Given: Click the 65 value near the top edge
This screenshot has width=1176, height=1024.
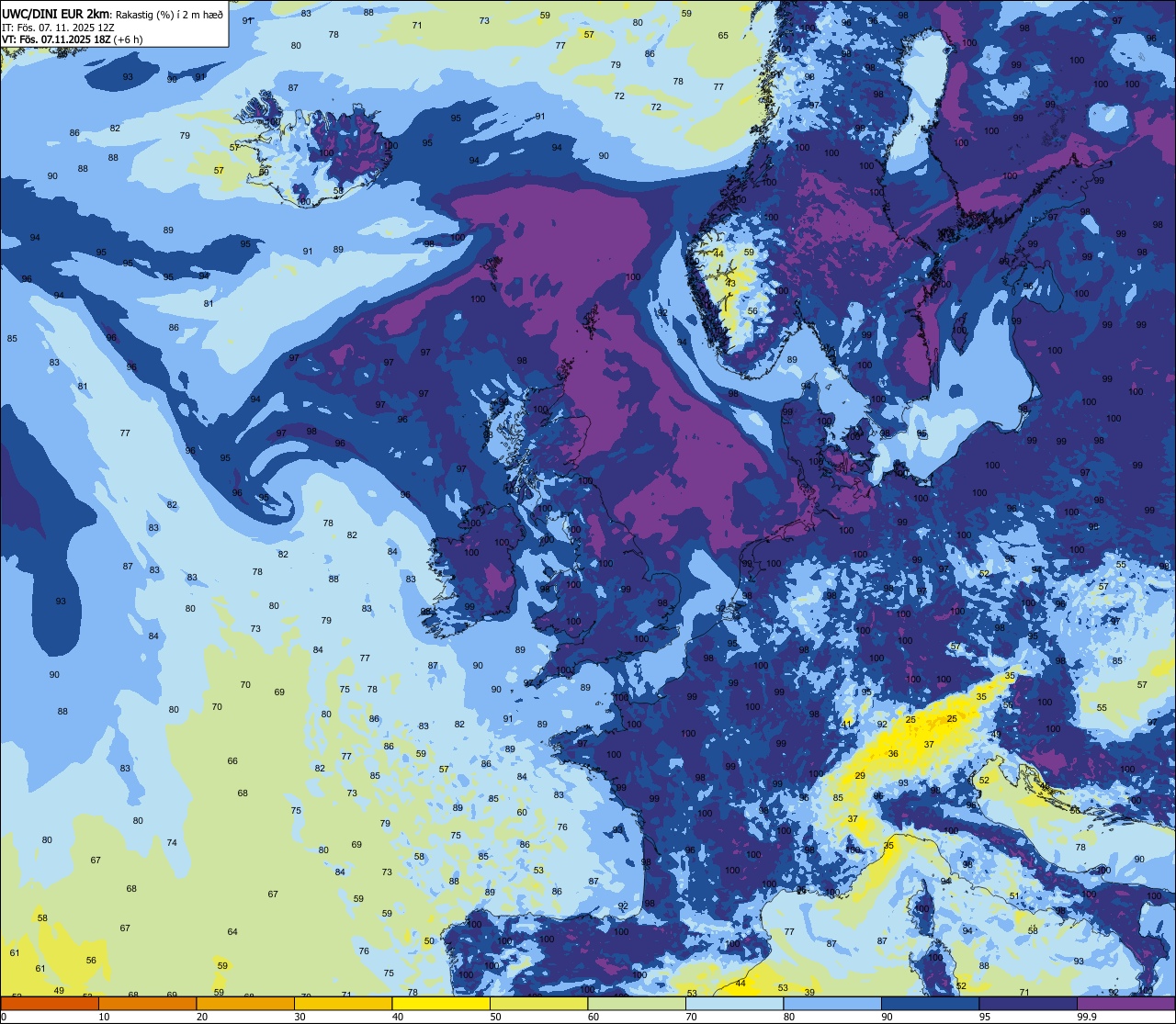Looking at the screenshot, I should 723,36.
